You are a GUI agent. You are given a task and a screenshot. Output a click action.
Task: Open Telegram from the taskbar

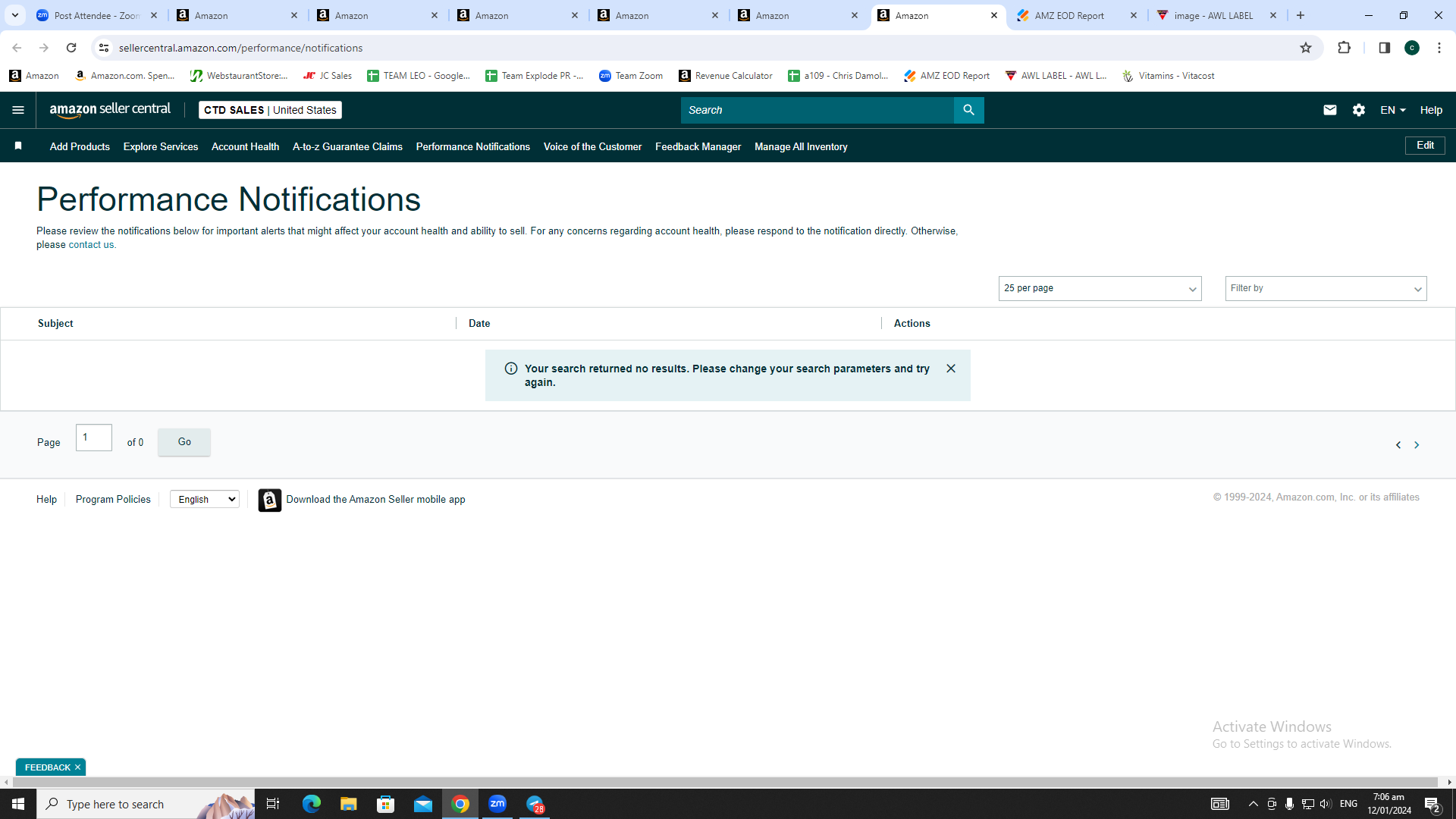[x=535, y=804]
